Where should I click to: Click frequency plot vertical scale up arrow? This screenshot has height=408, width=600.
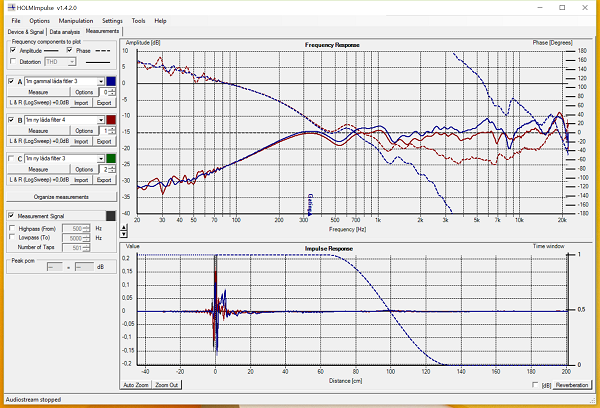pyautogui.click(x=124, y=227)
